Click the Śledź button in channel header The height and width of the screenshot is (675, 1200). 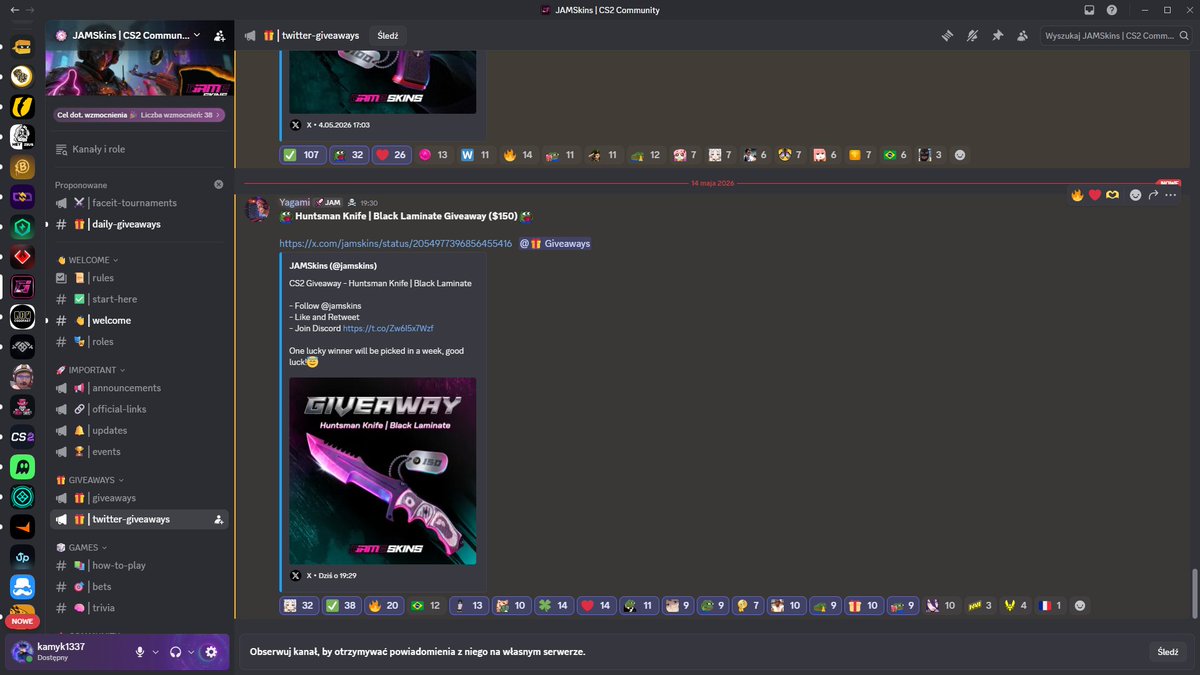(x=388, y=35)
